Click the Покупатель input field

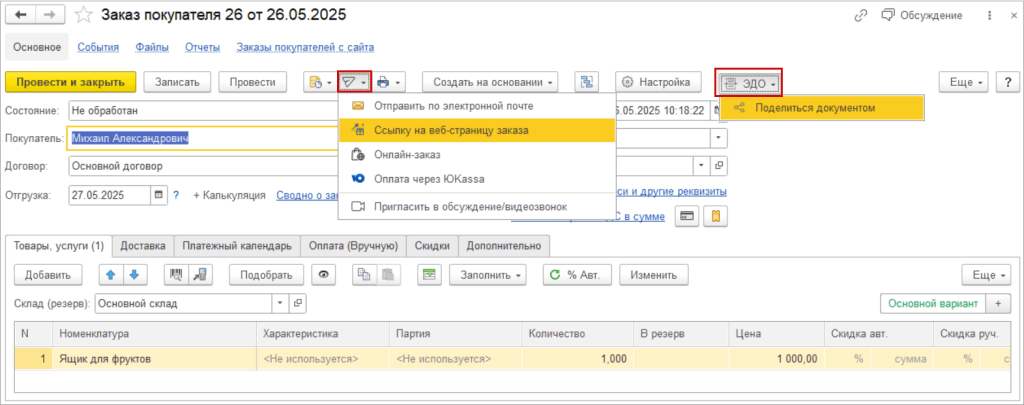[200, 138]
